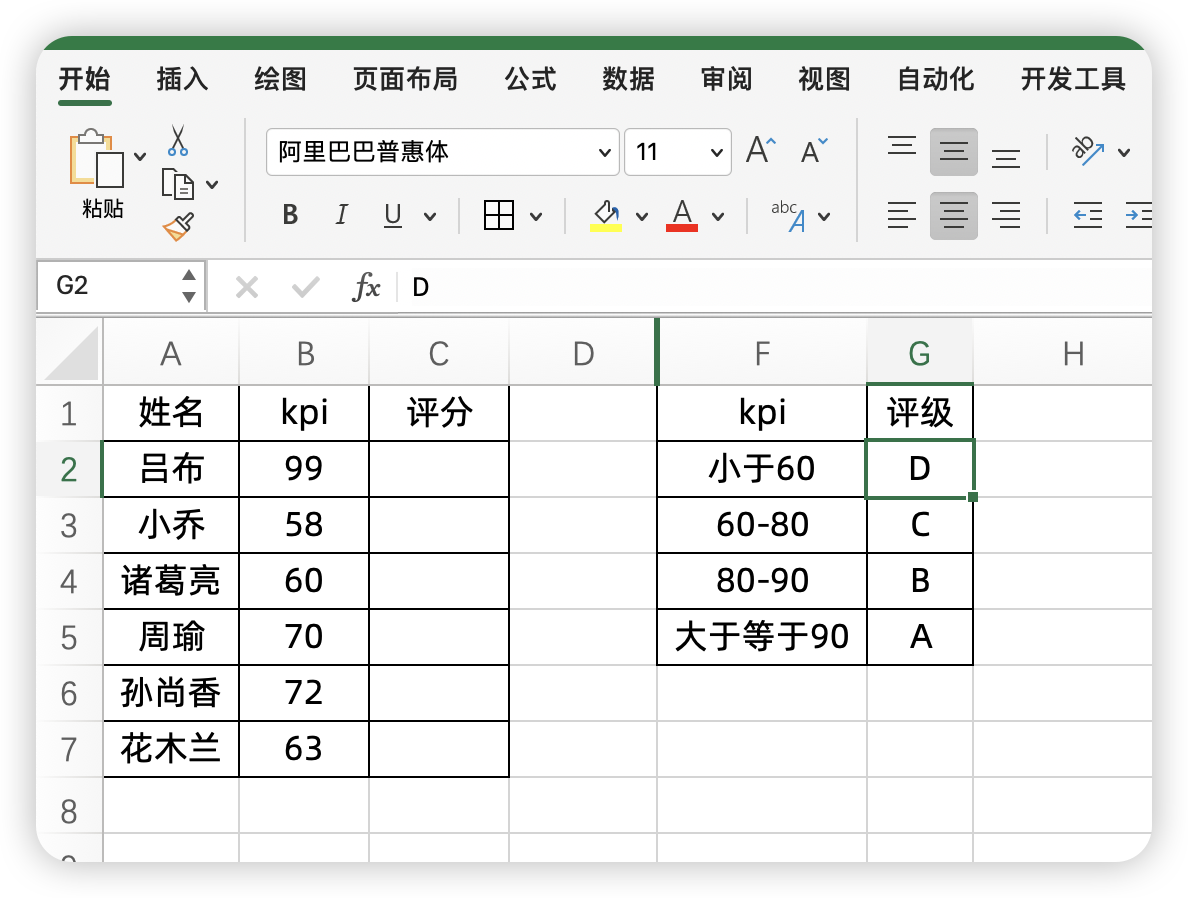Toggle middle vertical alignment

[x=954, y=152]
